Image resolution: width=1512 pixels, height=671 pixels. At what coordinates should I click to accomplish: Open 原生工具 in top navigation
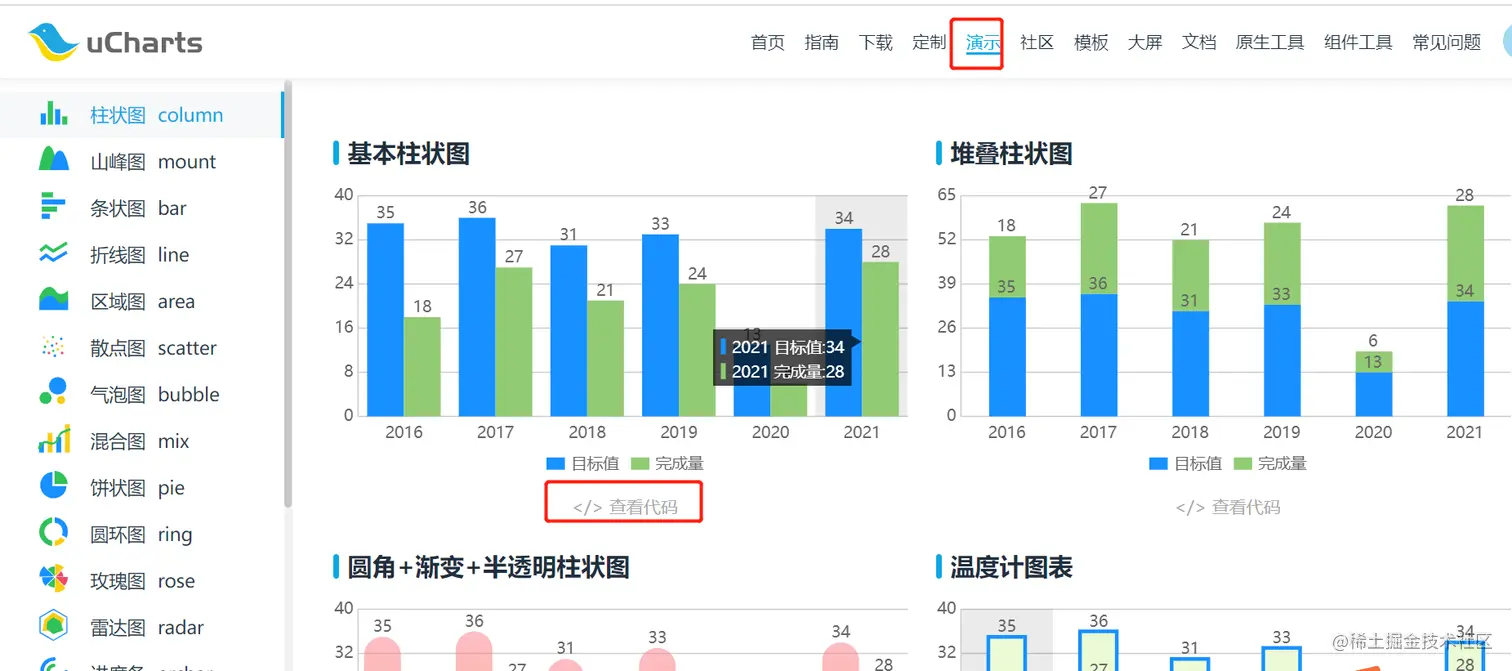(1270, 42)
